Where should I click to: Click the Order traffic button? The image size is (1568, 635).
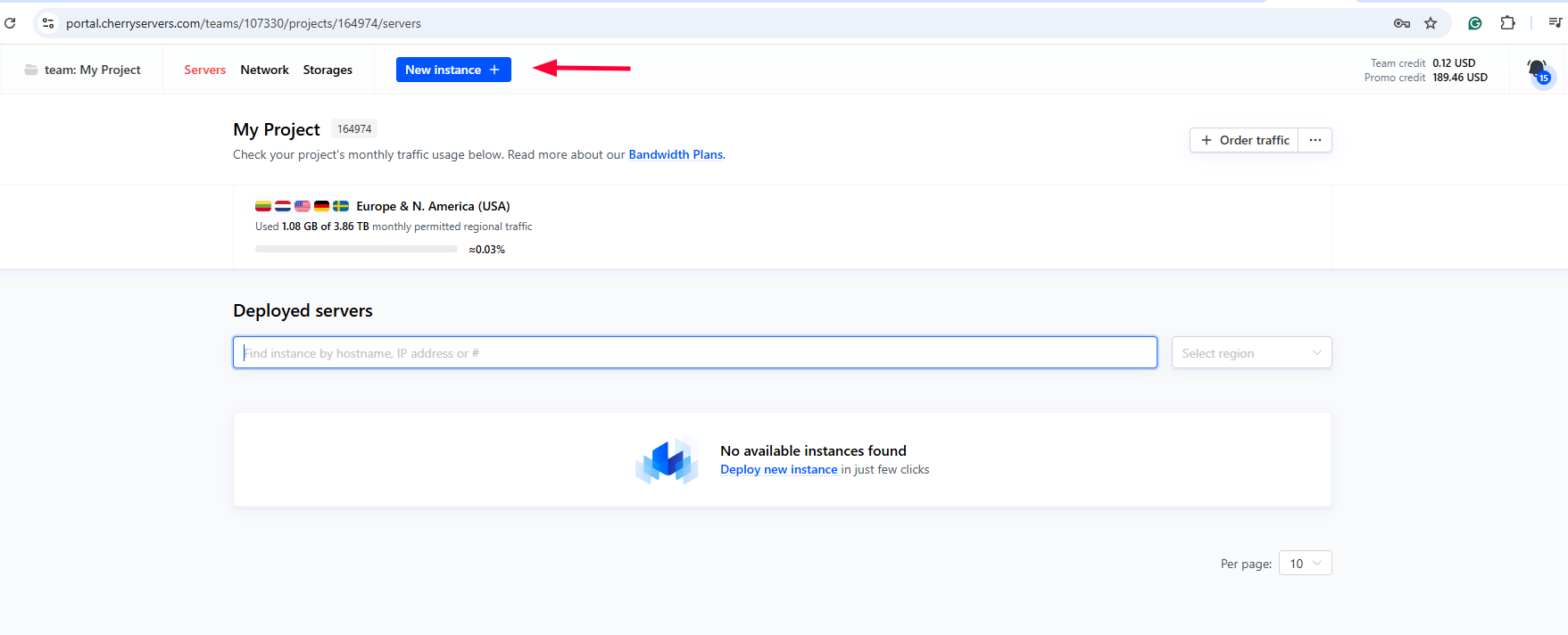tap(1244, 140)
